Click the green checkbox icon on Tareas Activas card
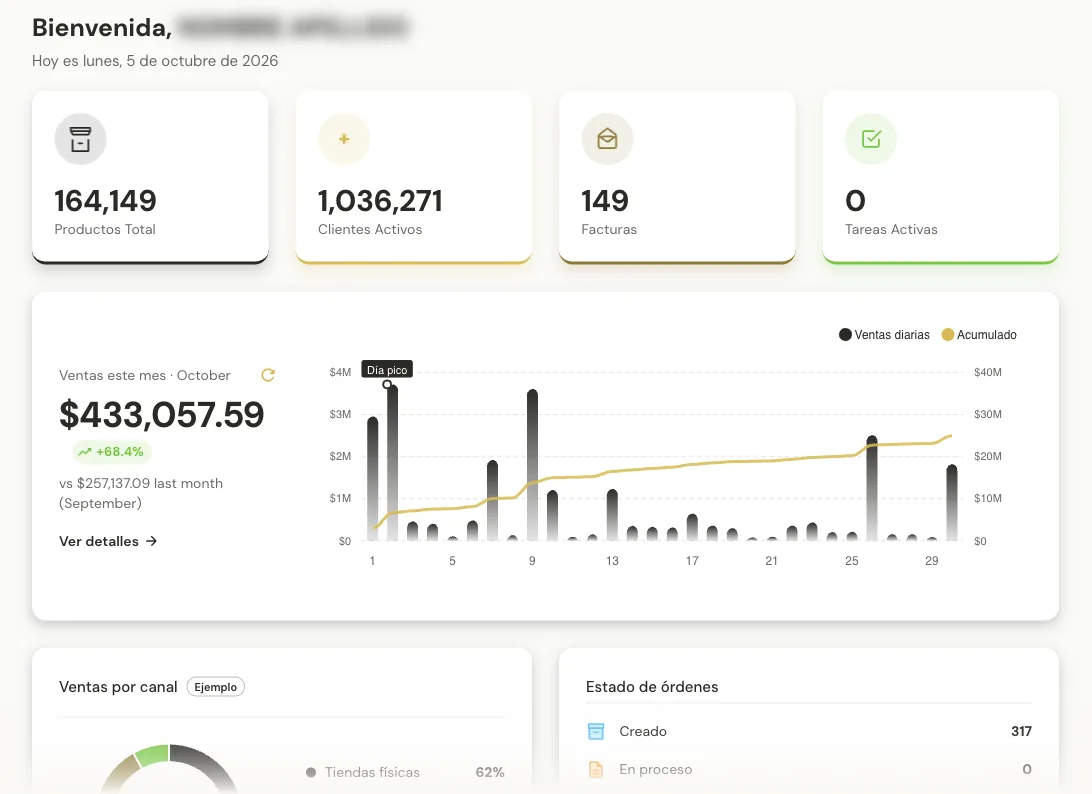The height and width of the screenshot is (794, 1092). [x=871, y=139]
